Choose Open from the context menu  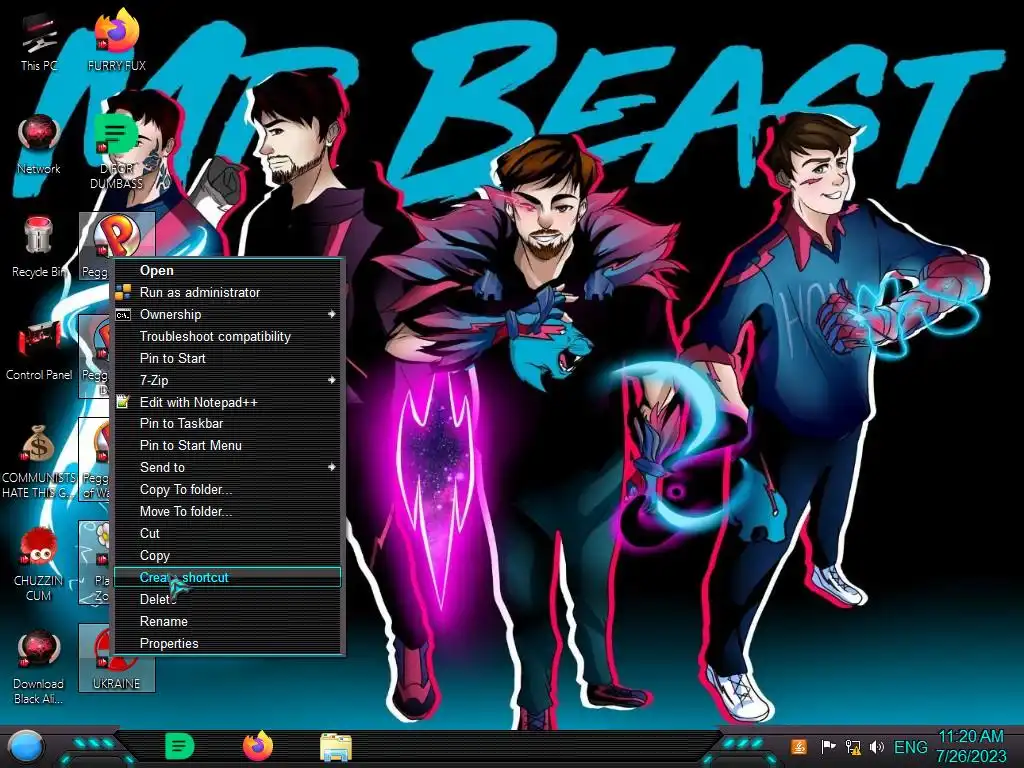tap(228, 270)
